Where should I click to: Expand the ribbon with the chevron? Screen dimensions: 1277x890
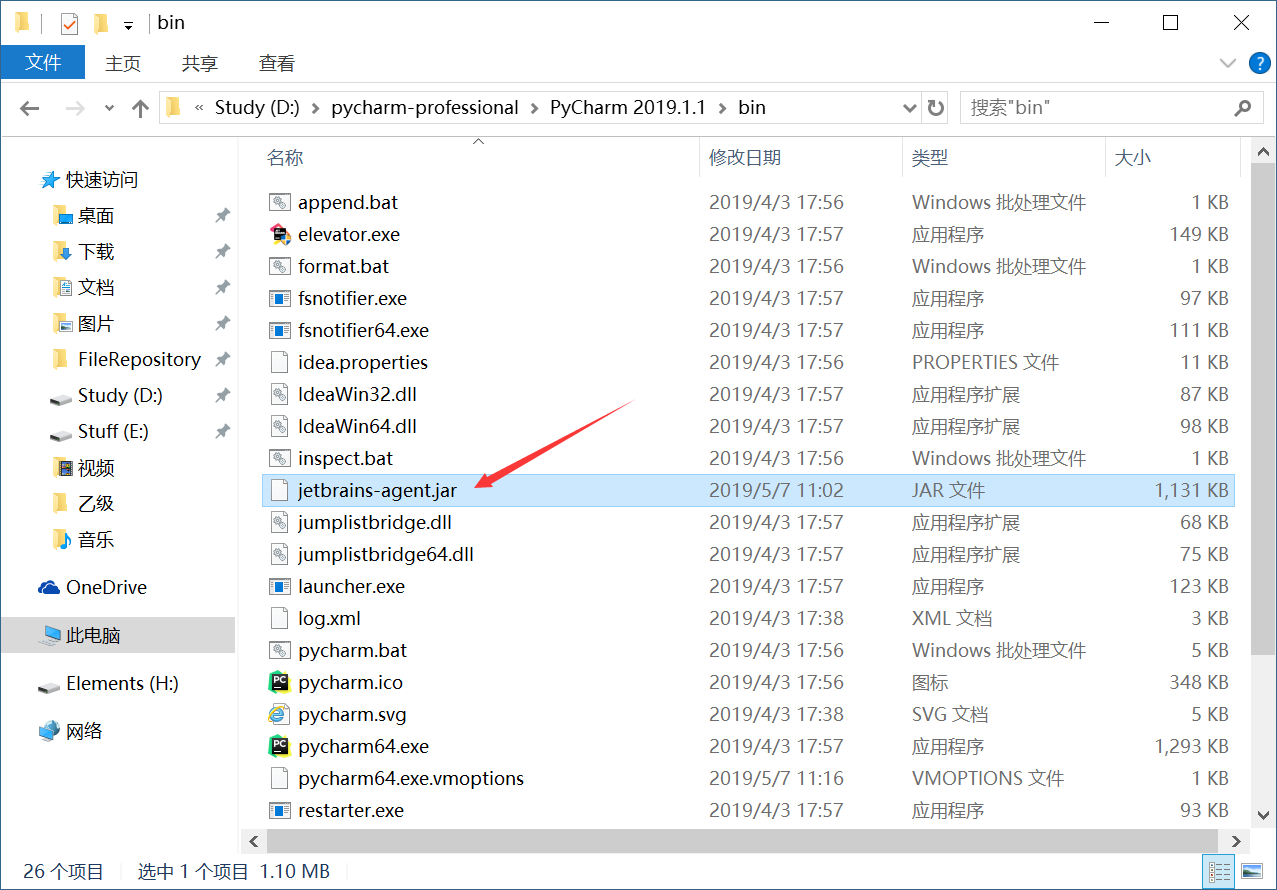[x=1228, y=63]
